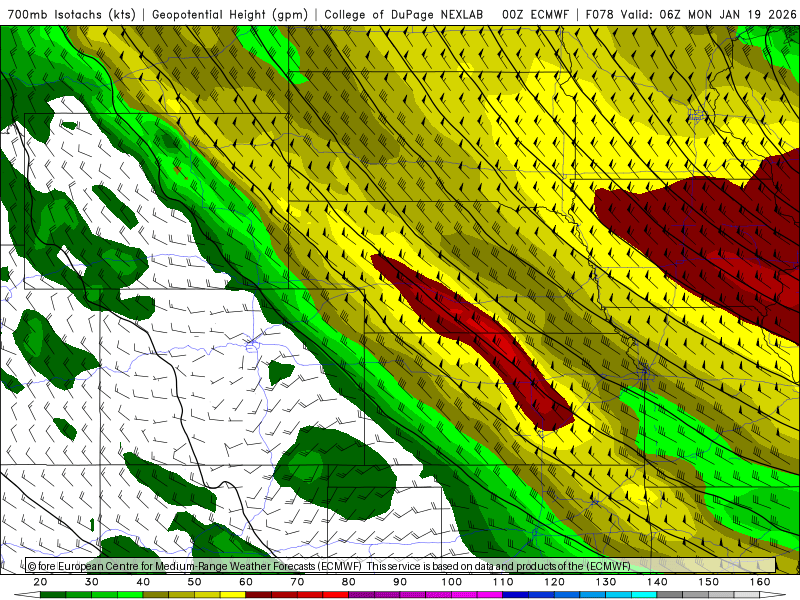Click the legend value "100"
This screenshot has height=600, width=800.
pos(452,582)
